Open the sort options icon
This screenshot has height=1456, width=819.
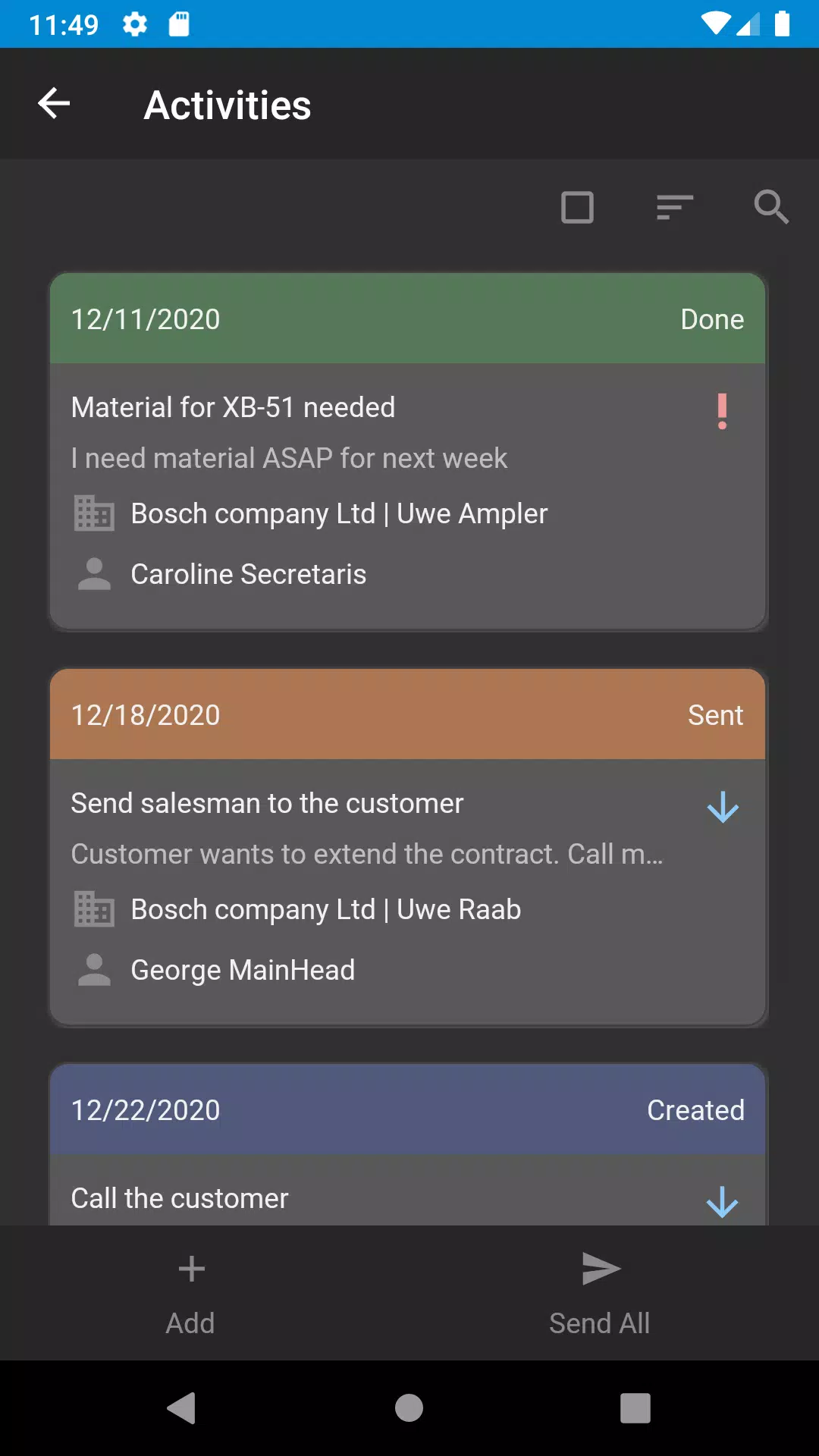point(674,207)
